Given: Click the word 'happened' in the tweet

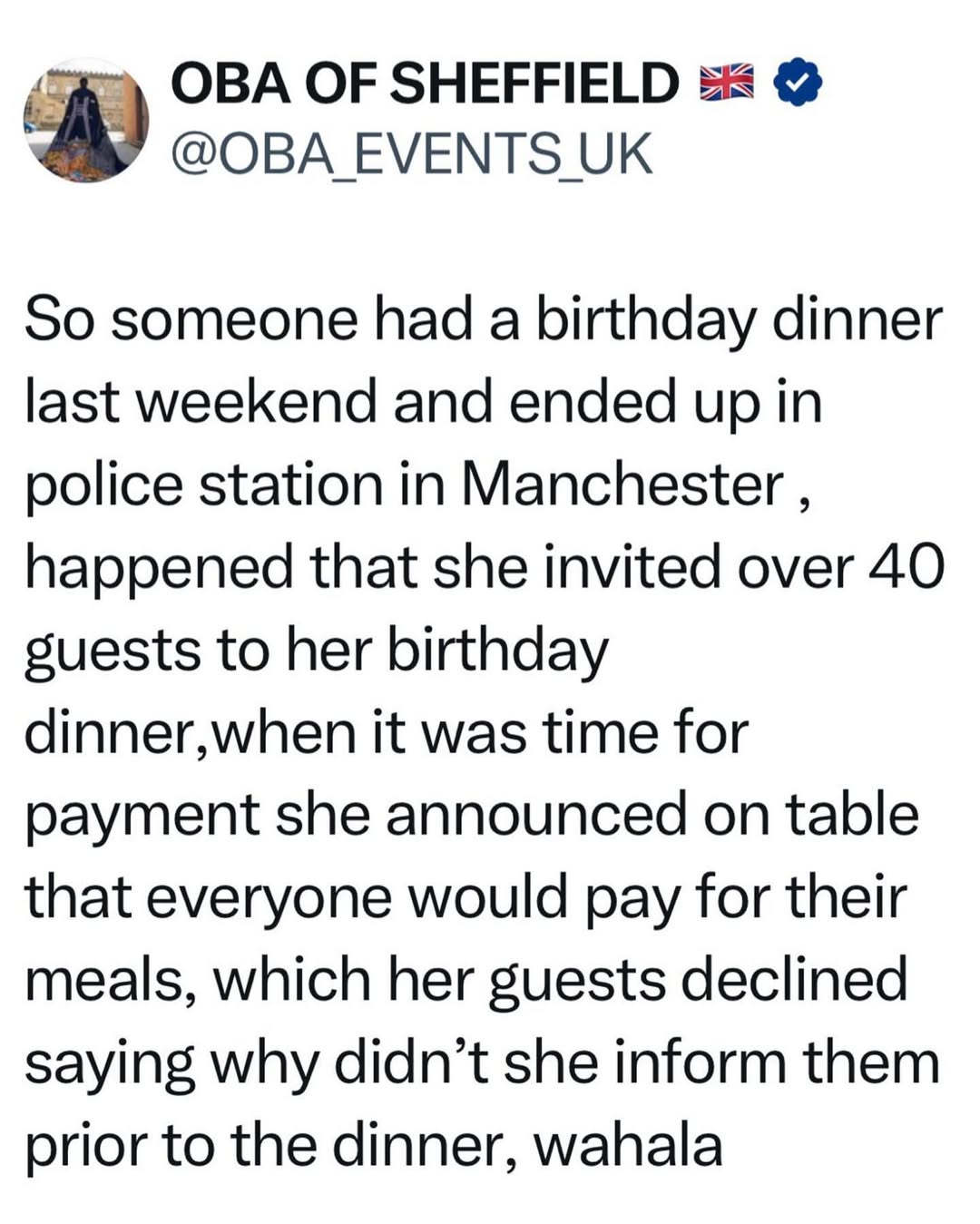Looking at the screenshot, I should coord(159,570).
